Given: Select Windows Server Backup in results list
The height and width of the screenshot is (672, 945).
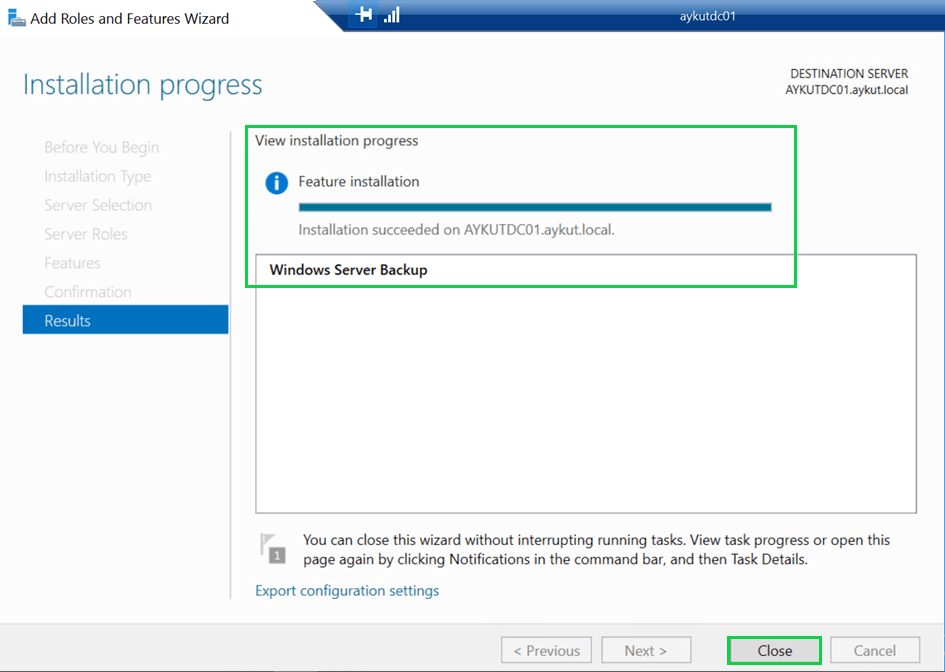Looking at the screenshot, I should [x=348, y=270].
